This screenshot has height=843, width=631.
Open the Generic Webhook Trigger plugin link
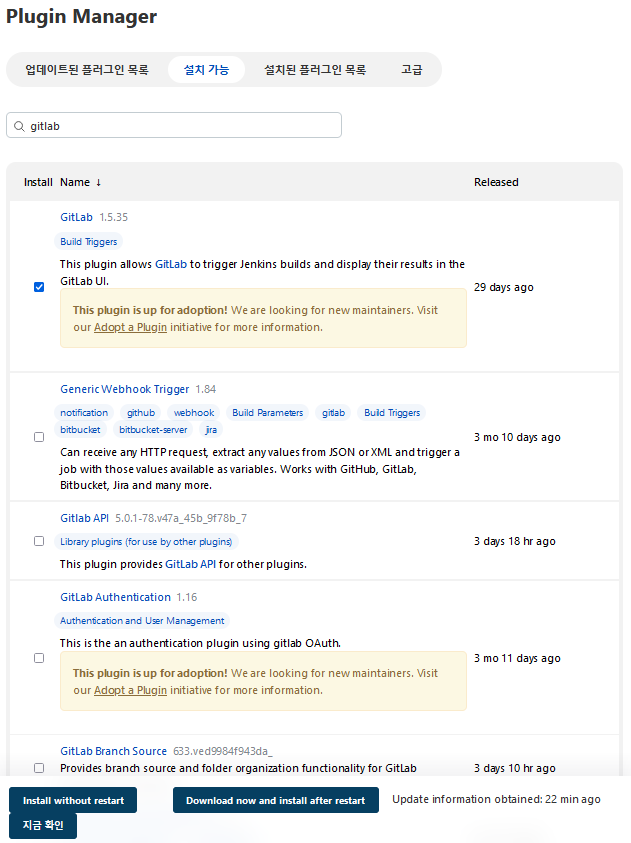pos(125,389)
